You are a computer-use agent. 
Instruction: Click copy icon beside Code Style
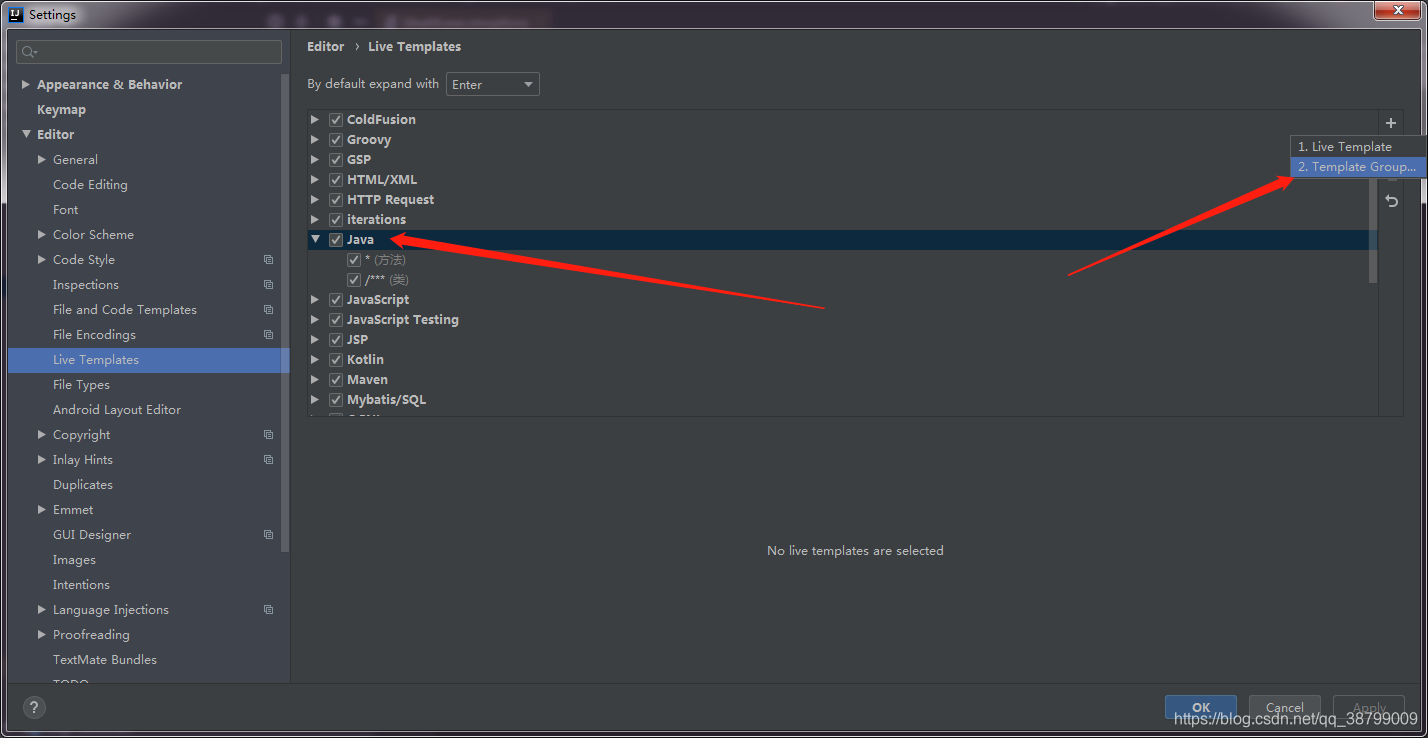click(x=268, y=260)
